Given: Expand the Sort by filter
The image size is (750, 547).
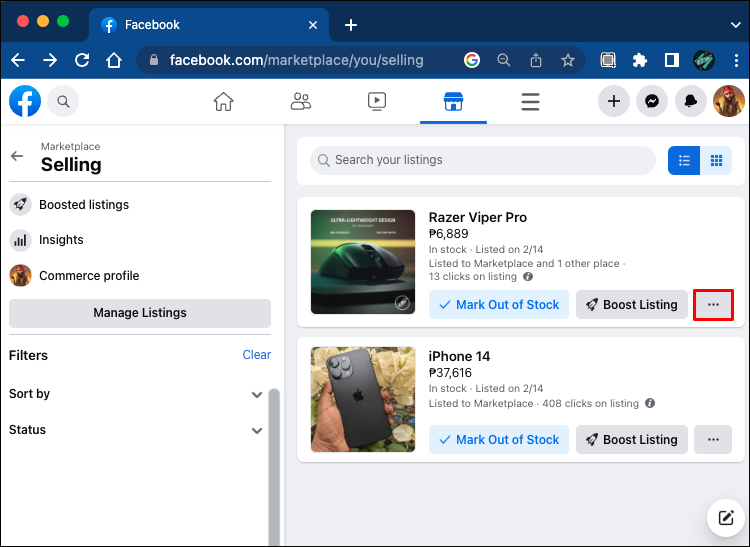Looking at the screenshot, I should click(257, 394).
